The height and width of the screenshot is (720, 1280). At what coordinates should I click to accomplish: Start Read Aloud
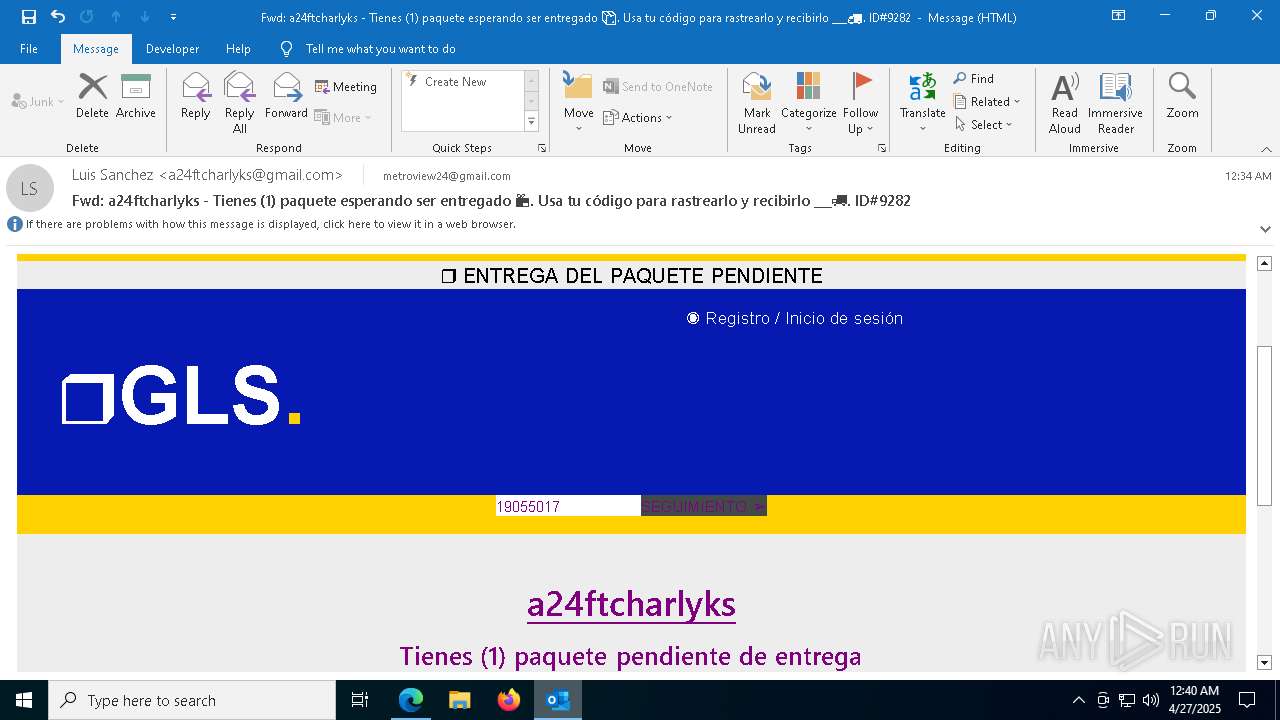[x=1065, y=103]
